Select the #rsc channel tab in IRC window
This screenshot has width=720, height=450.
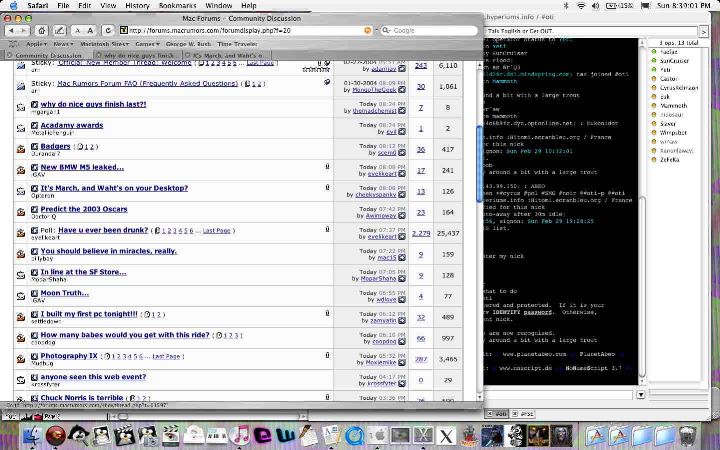pyautogui.click(x=523, y=414)
